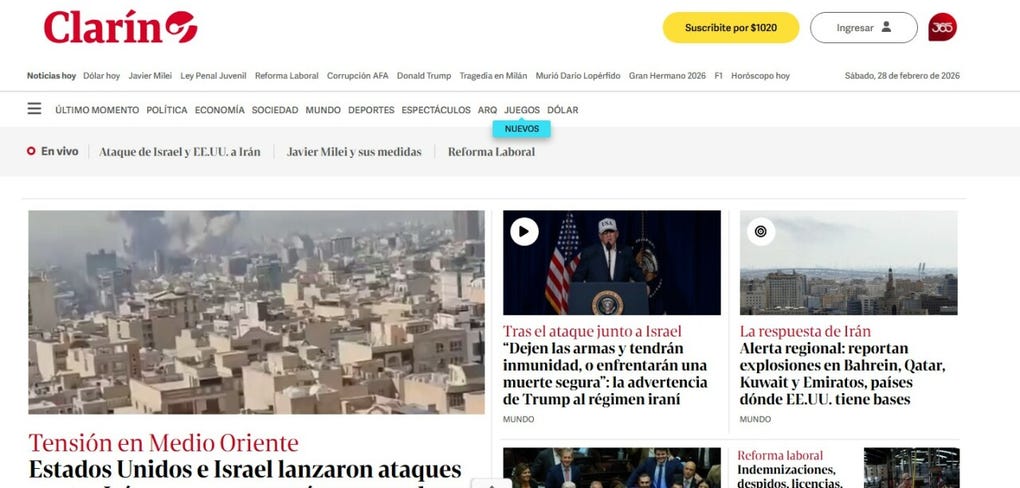Open the Reforma Laboral link in the En vivo bar
This screenshot has height=488, width=1020.
[x=491, y=152]
